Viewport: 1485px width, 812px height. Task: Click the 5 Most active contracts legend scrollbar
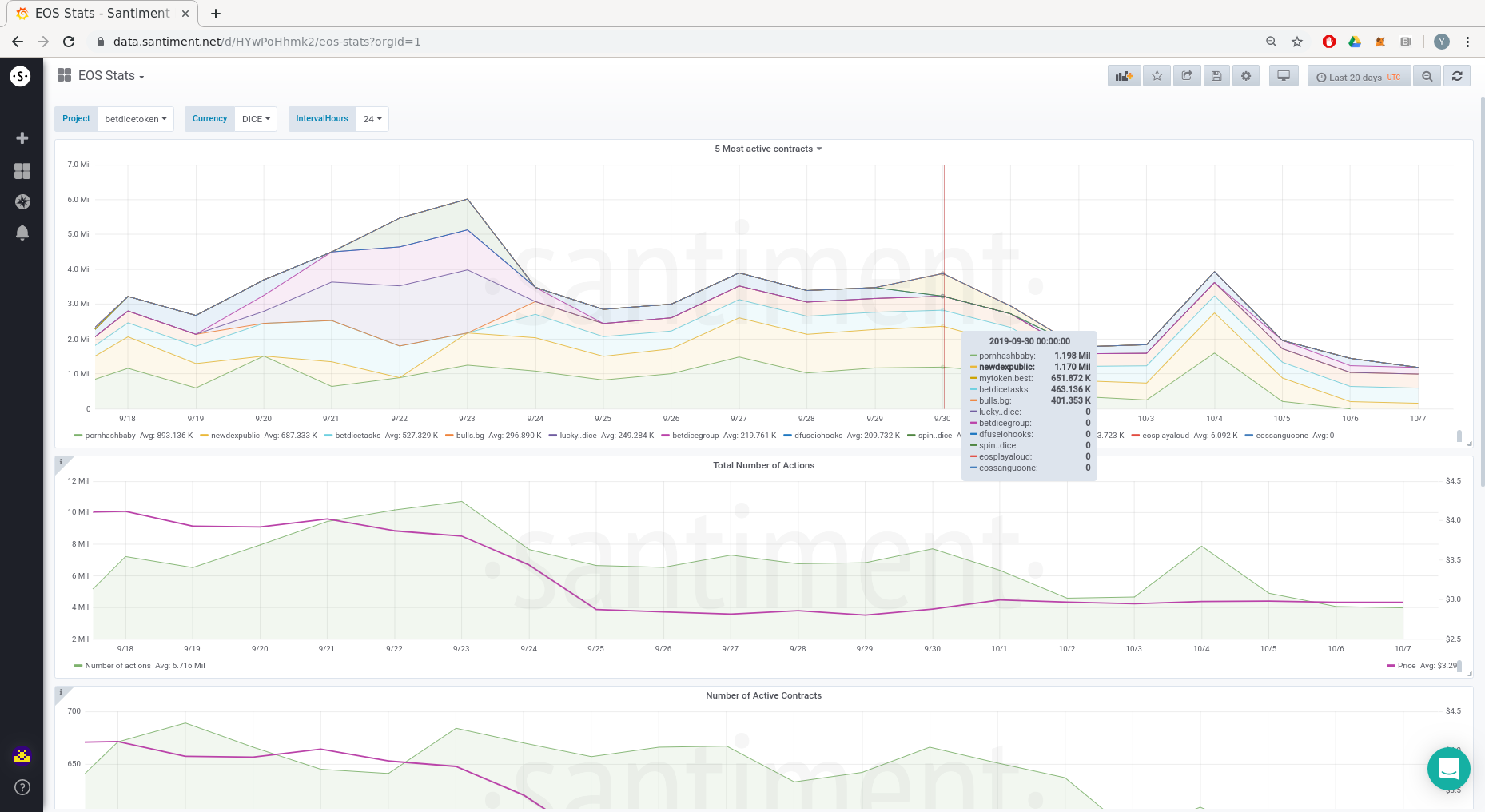[1459, 436]
